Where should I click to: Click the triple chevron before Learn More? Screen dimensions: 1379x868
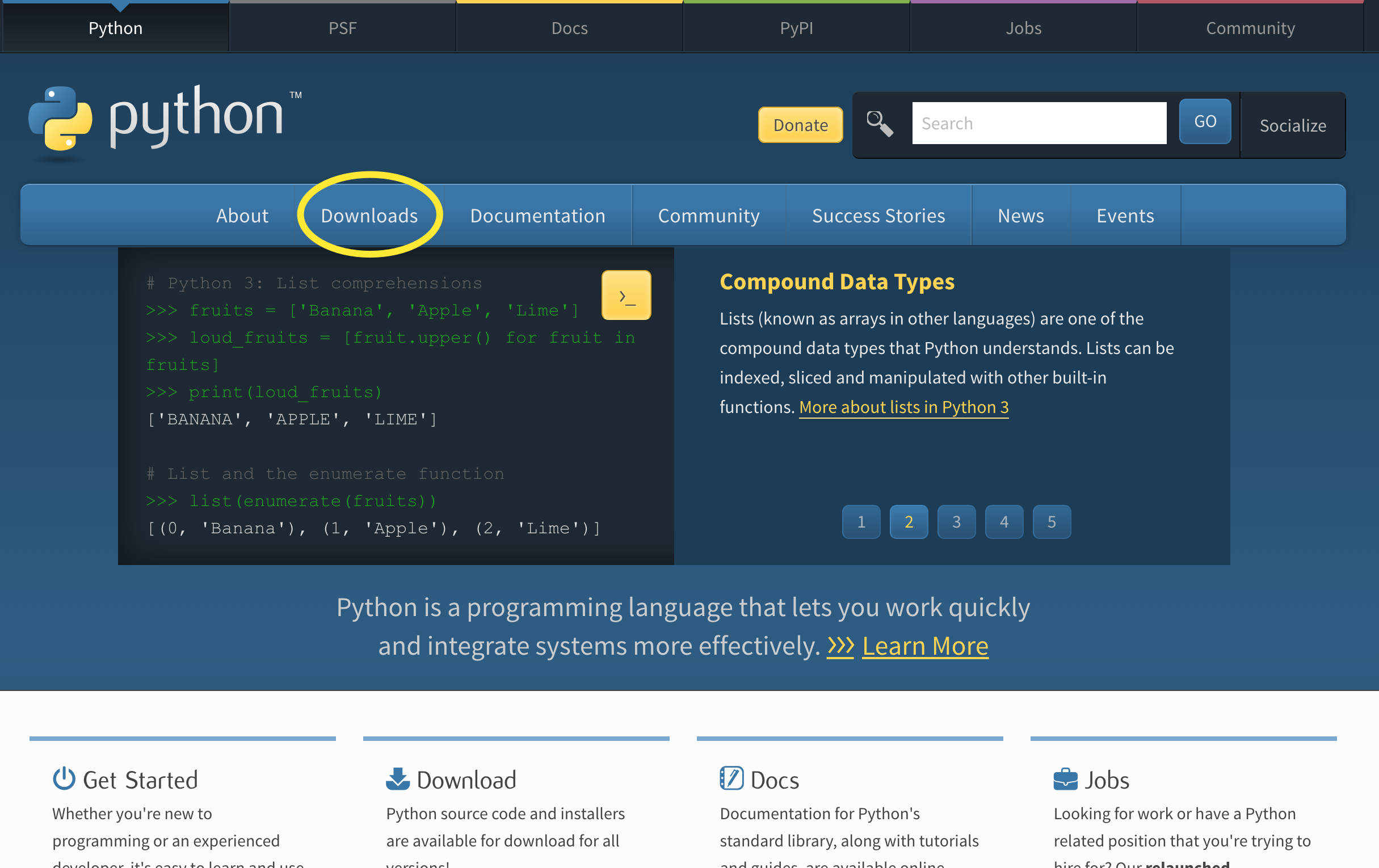pyautogui.click(x=840, y=646)
